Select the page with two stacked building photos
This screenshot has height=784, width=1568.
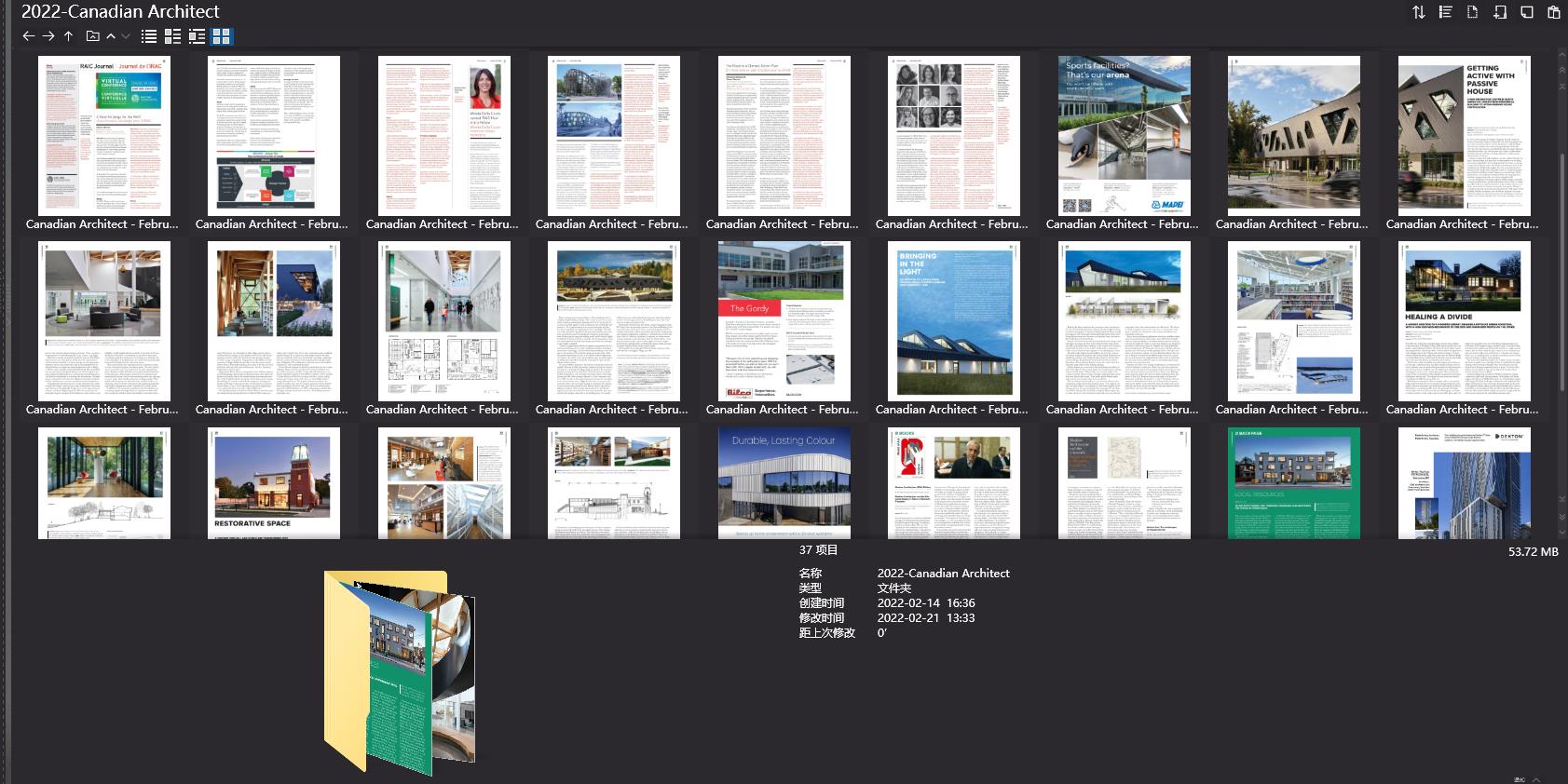tap(613, 136)
